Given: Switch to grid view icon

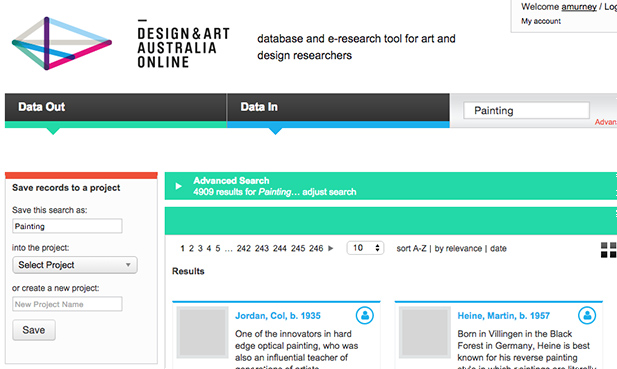Looking at the screenshot, I should point(608,250).
